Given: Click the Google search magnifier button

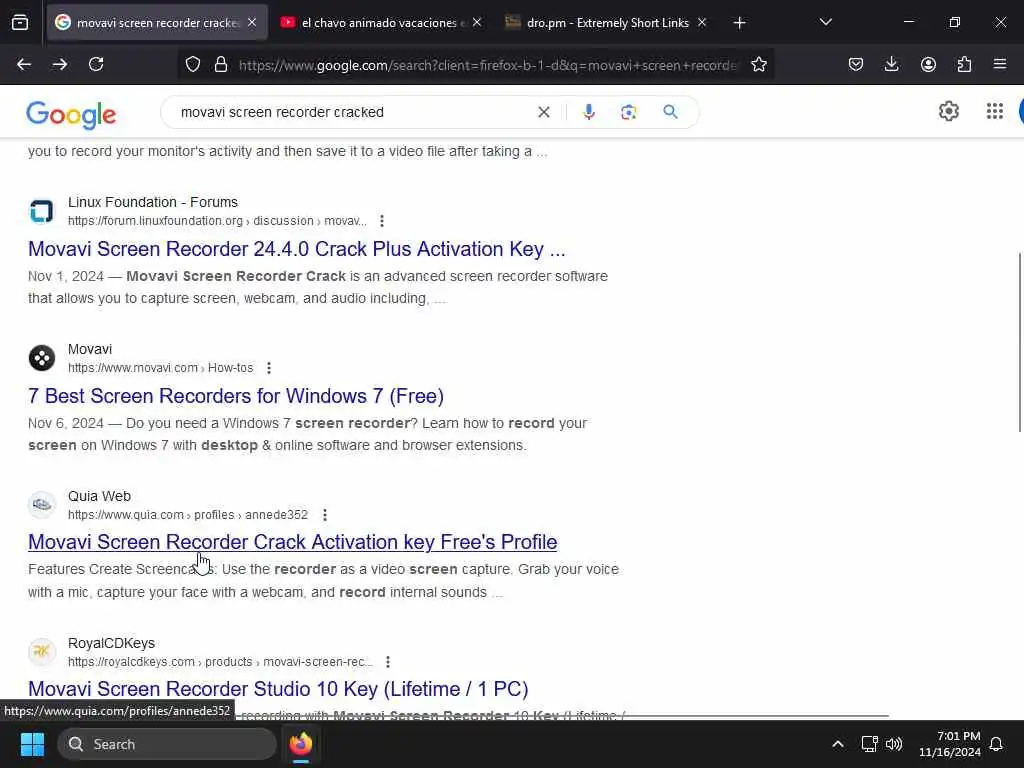Looking at the screenshot, I should [670, 112].
